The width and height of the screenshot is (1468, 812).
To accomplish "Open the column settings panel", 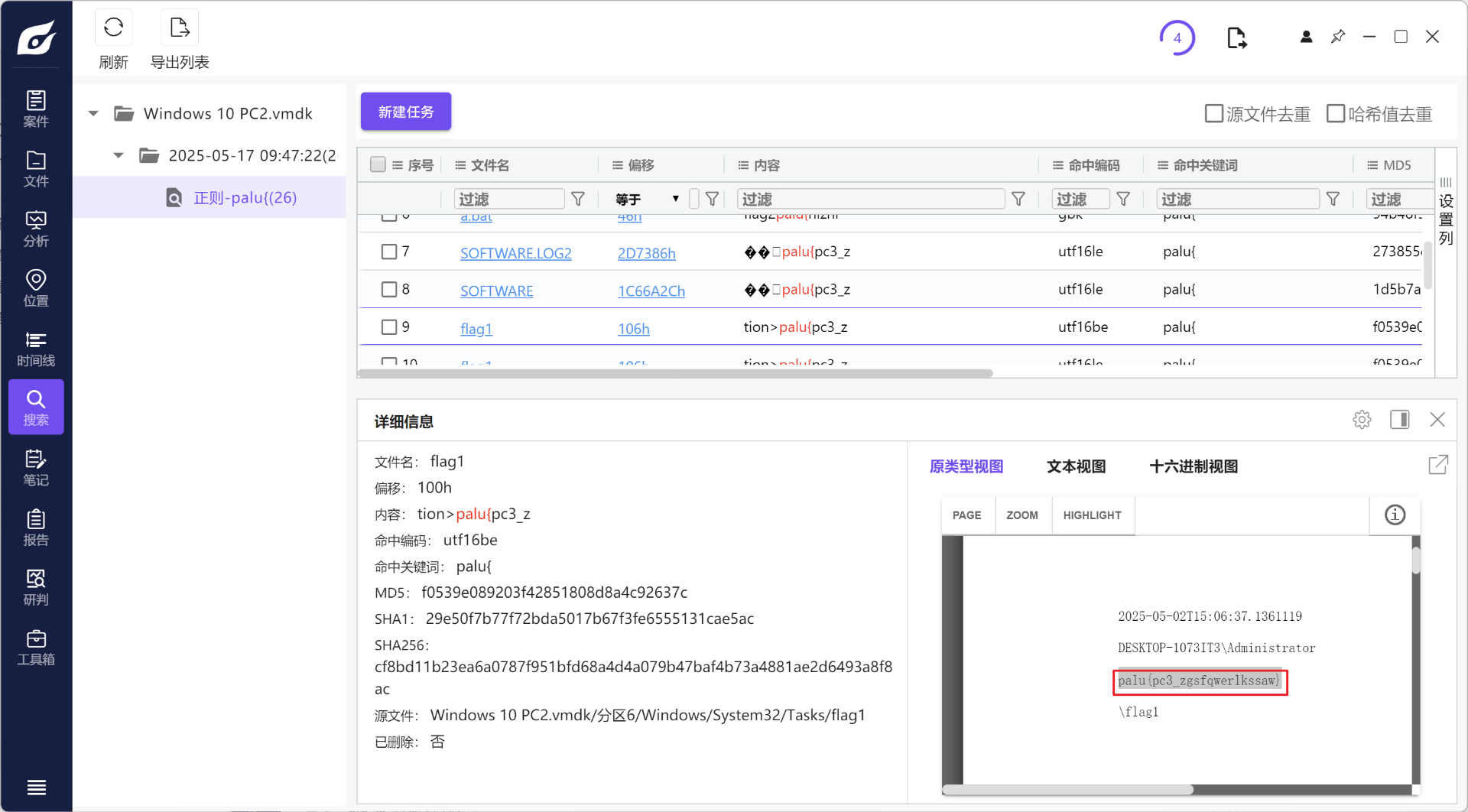I will click(x=1446, y=211).
